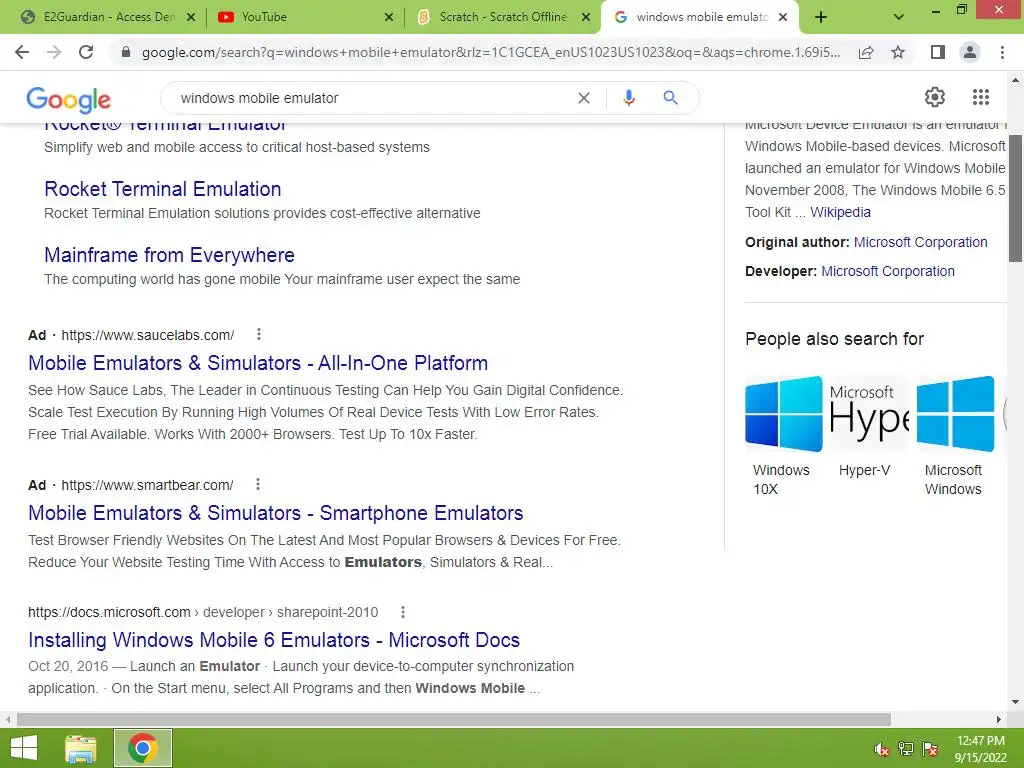Select Hyper-V related search thumbnail
1024x768 pixels.
(869, 413)
